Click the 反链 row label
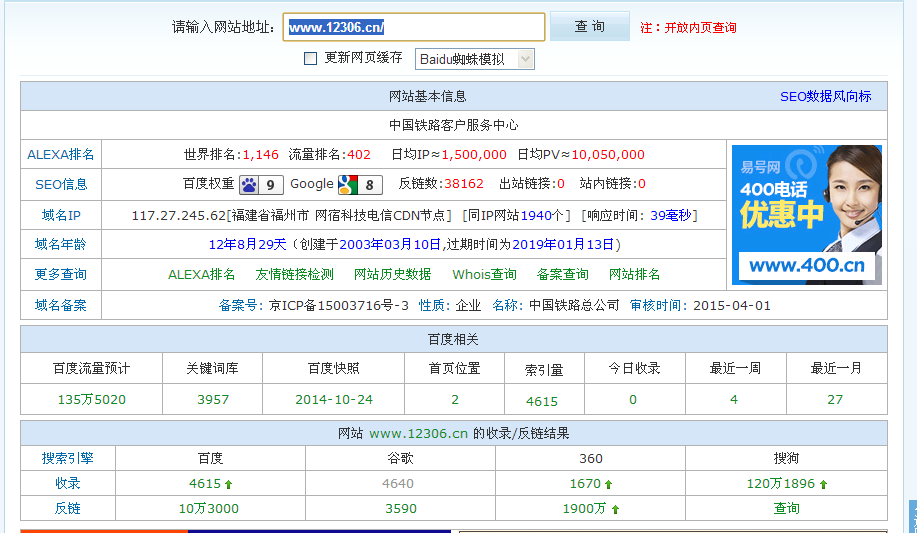 click(68, 508)
